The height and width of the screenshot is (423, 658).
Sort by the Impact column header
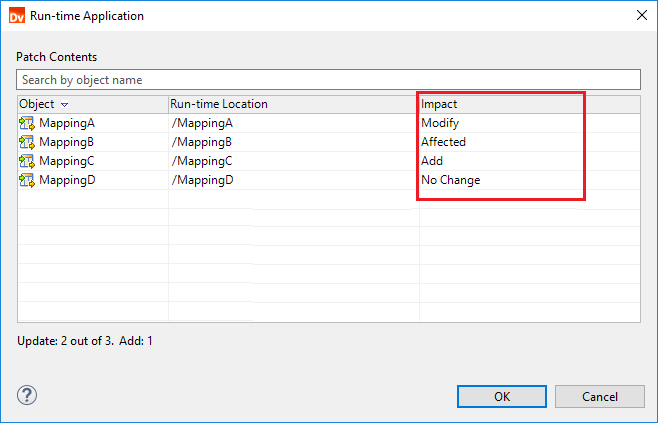tap(439, 104)
